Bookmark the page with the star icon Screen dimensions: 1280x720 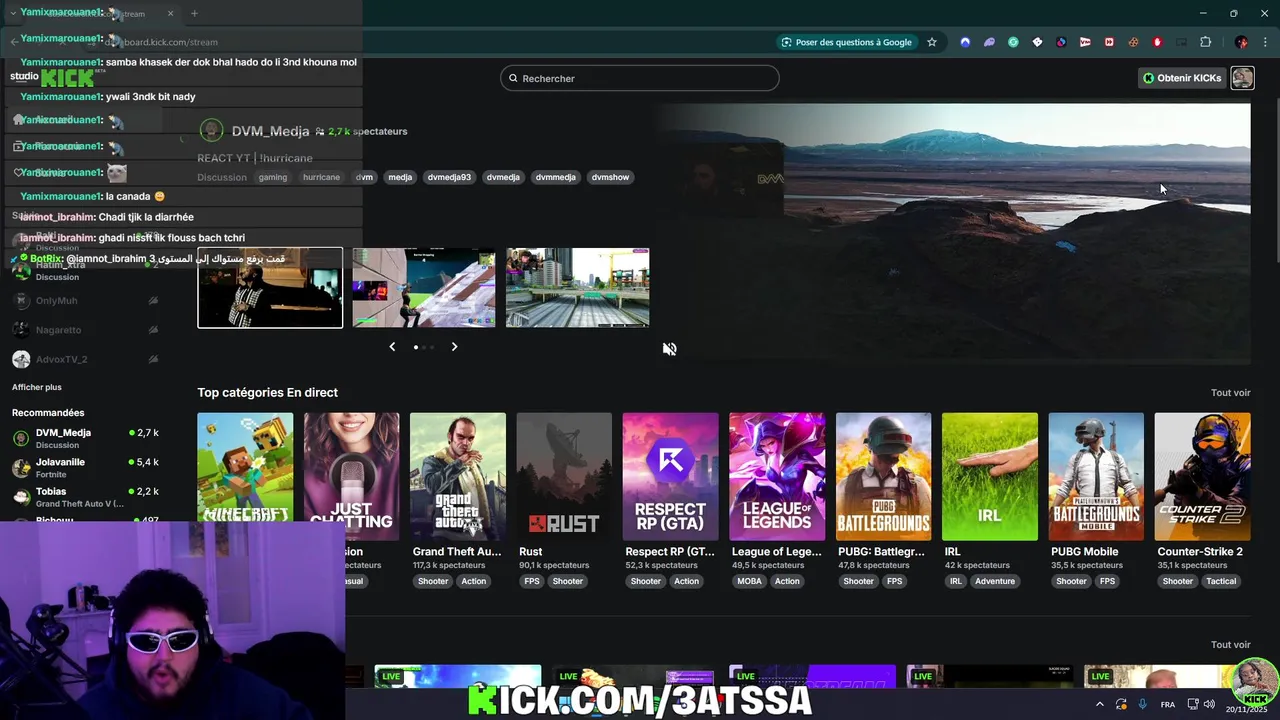tap(932, 42)
